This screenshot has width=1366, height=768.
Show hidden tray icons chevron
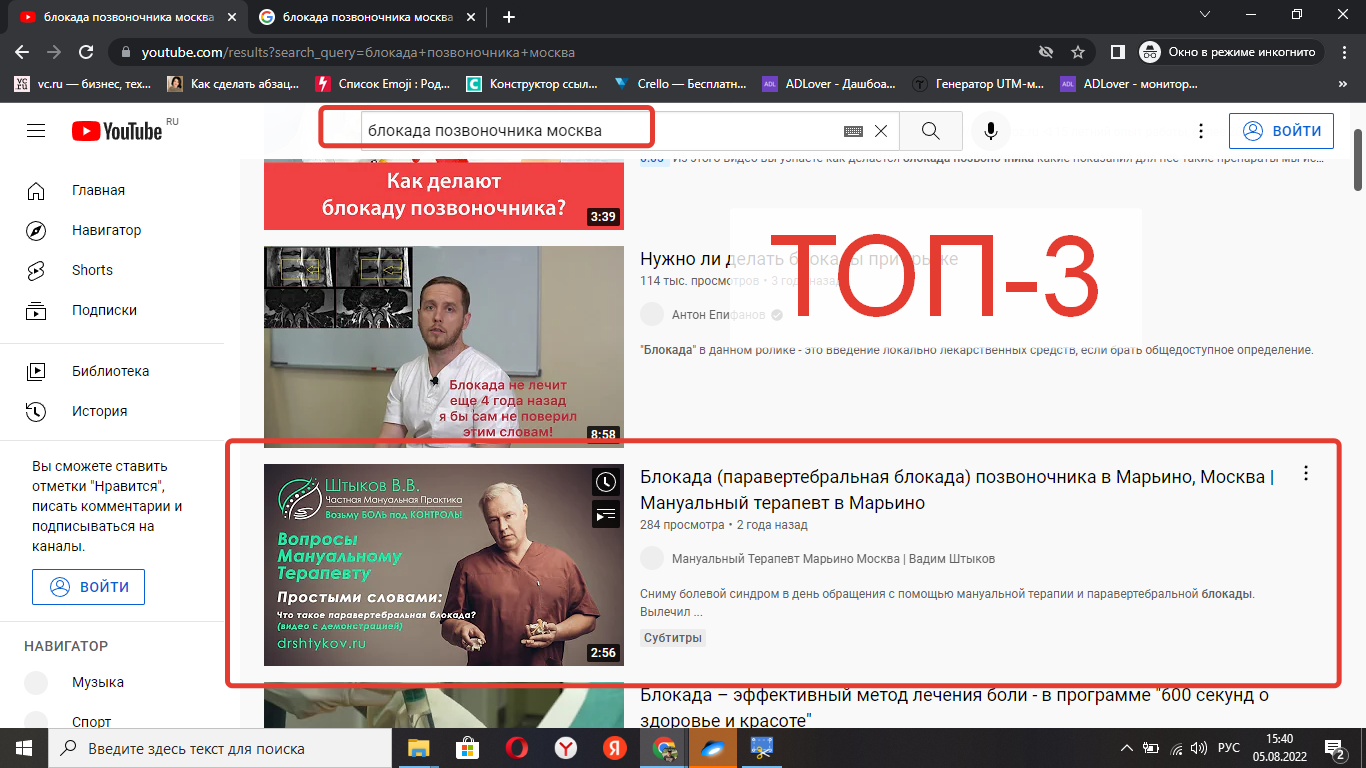[1127, 748]
